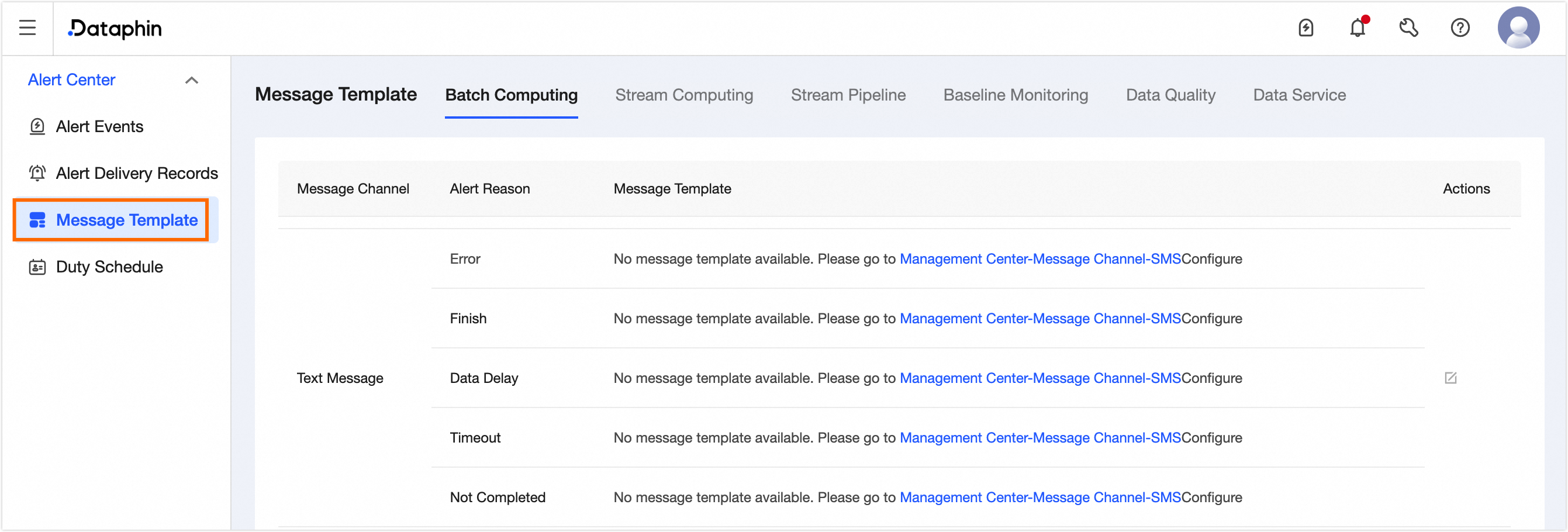Collapse the Alert Center section chevron
Screen dimensions: 1568x532
[x=192, y=80]
